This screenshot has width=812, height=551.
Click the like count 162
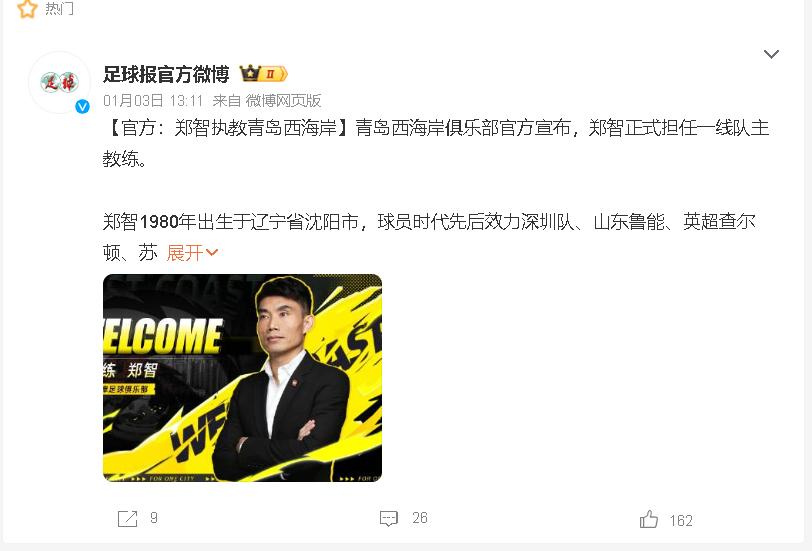[681, 520]
